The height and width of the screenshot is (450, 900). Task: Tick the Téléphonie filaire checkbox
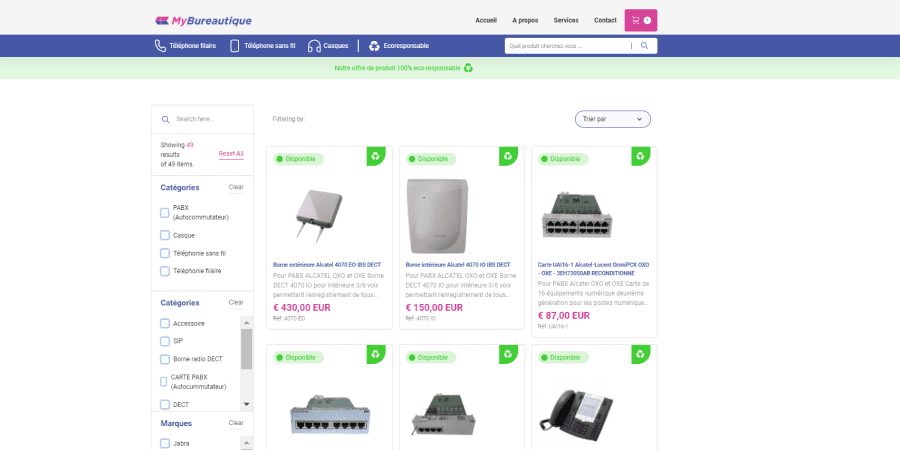(165, 271)
